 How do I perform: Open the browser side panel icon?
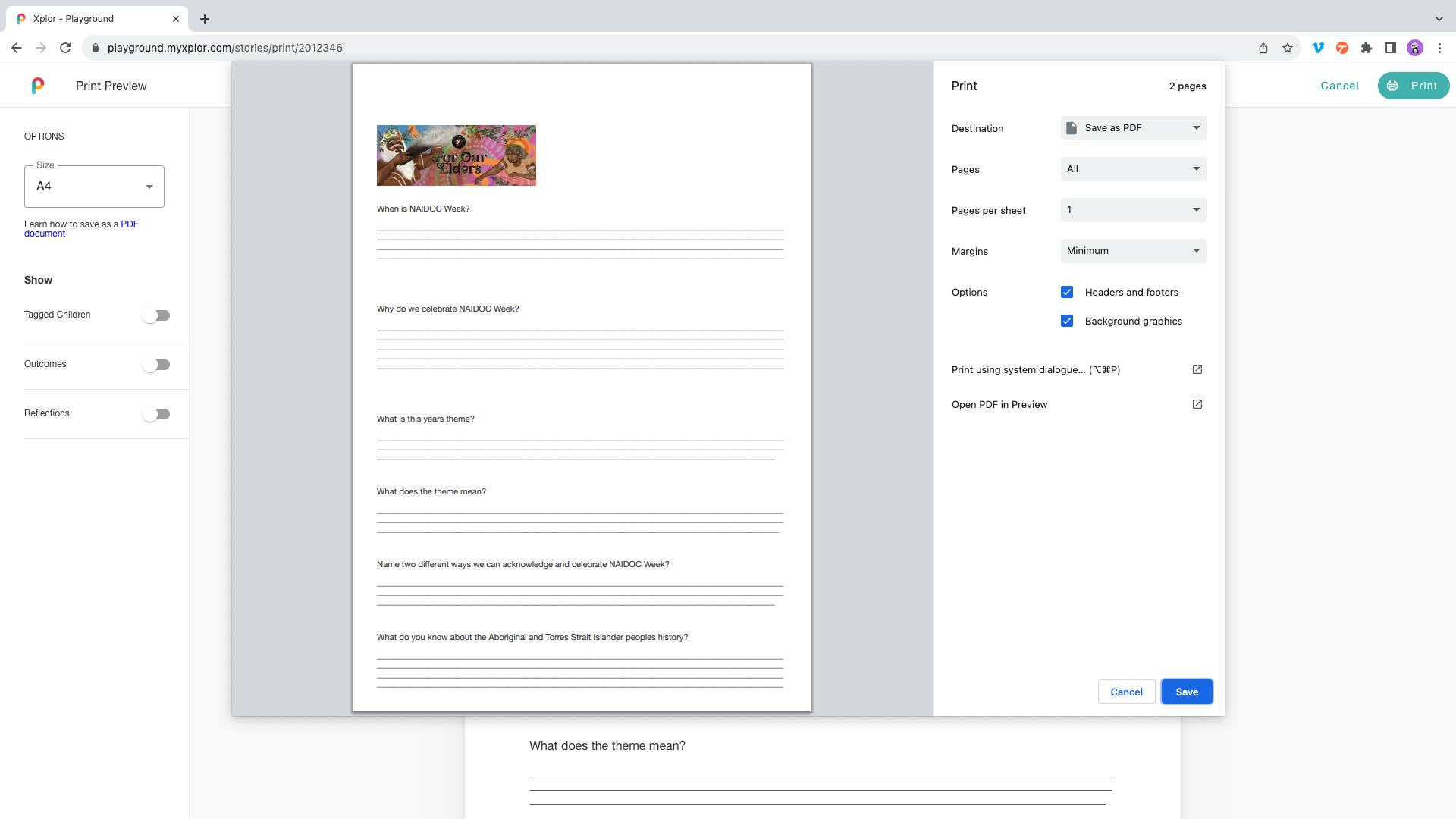point(1391,48)
